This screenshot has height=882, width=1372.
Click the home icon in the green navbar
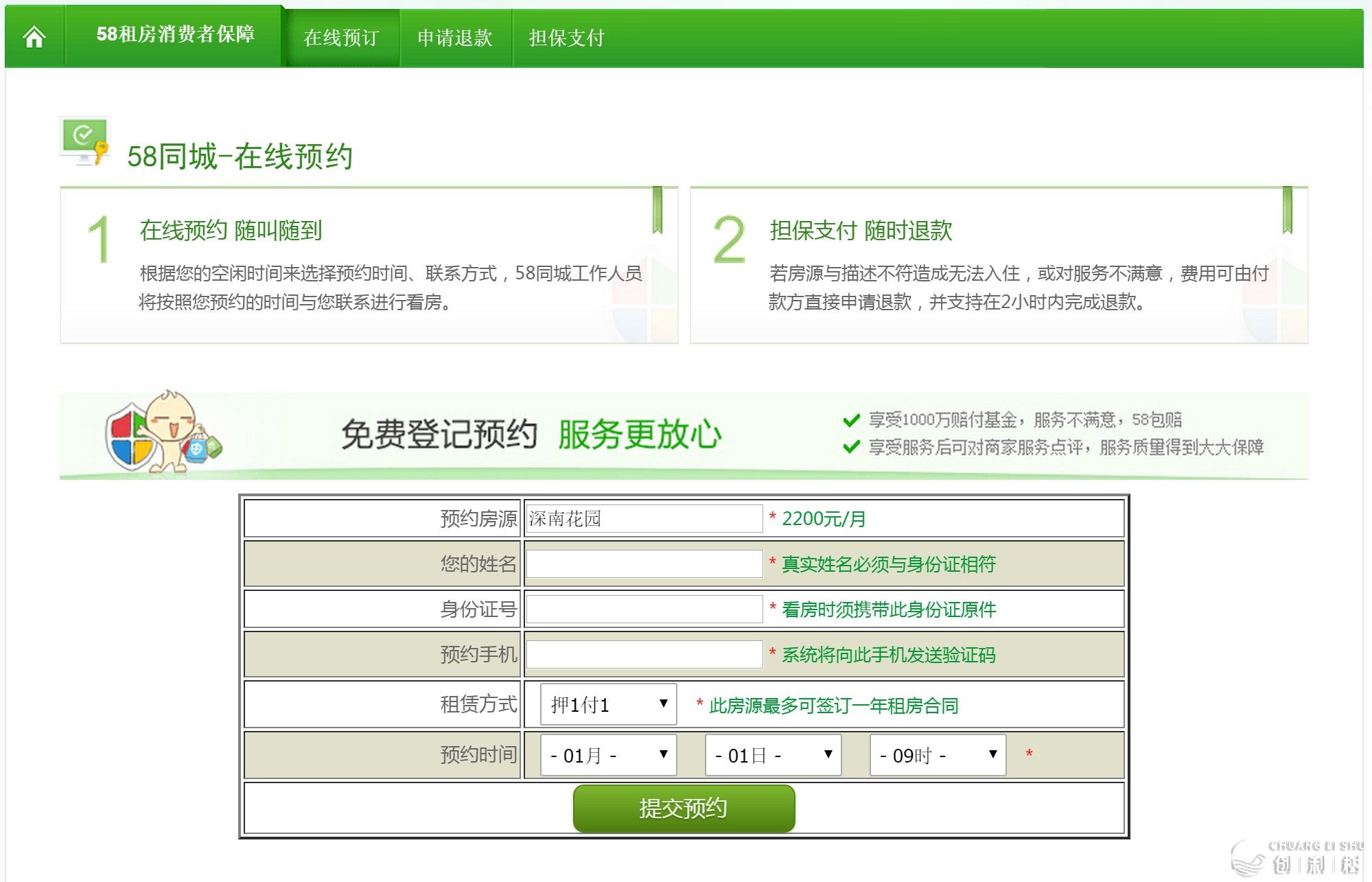[x=34, y=37]
